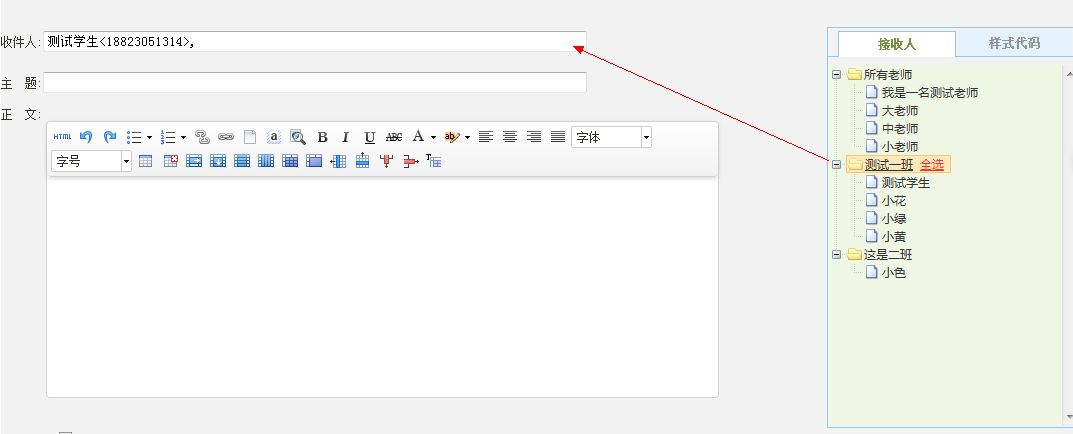Viewport: 1073px width, 434px height.
Task: Open the 字体 font family dropdown
Action: click(x=646, y=137)
